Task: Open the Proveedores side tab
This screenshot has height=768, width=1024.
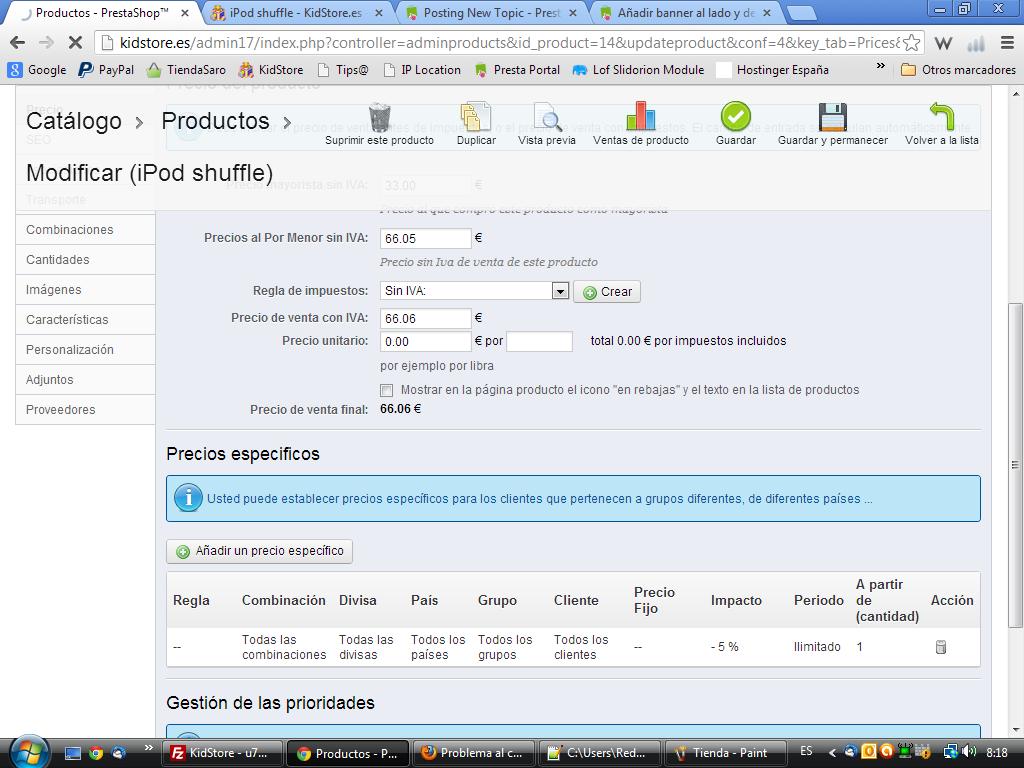Action: pos(86,410)
